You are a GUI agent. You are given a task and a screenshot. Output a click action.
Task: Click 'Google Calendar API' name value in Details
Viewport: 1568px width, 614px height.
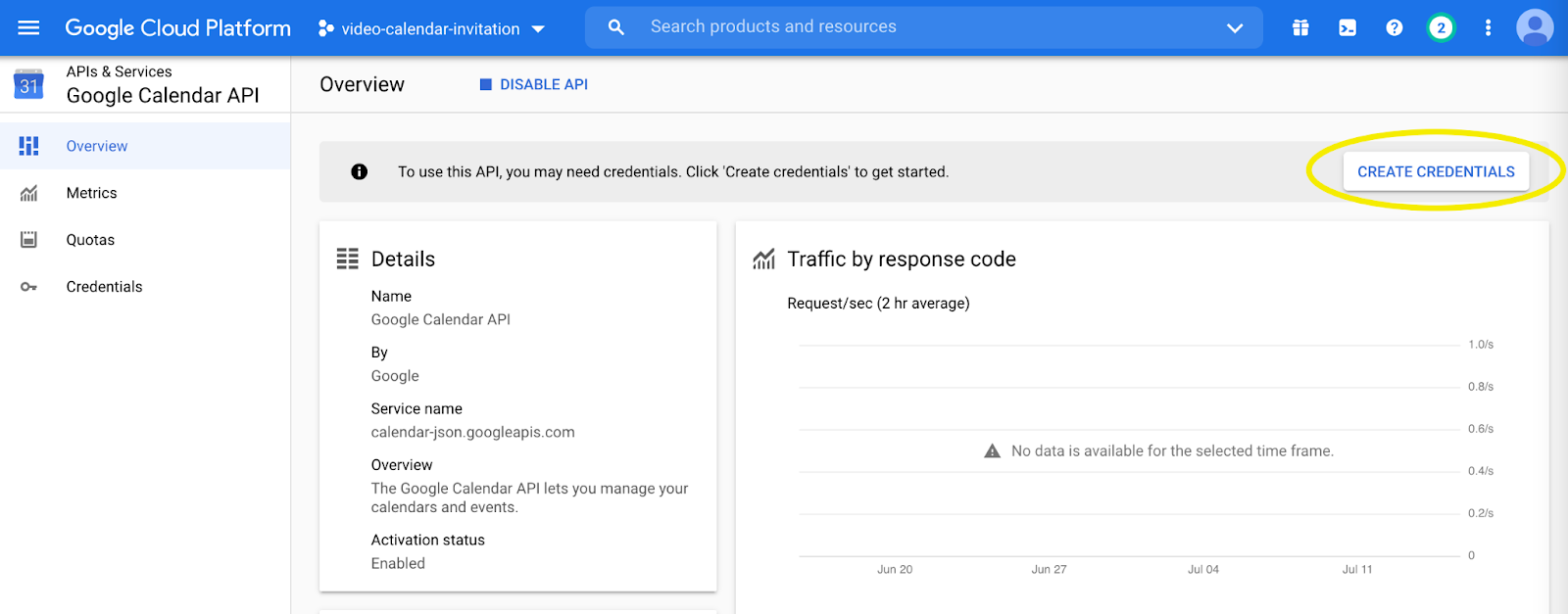click(x=441, y=319)
